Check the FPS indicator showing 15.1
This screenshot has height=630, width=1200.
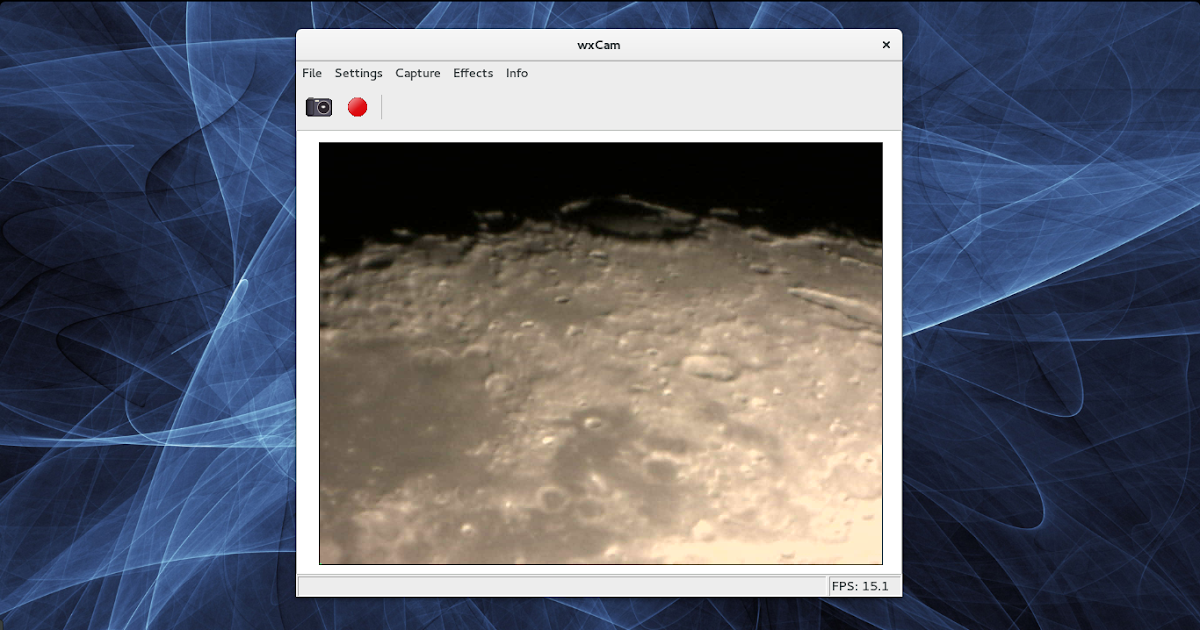pos(862,585)
